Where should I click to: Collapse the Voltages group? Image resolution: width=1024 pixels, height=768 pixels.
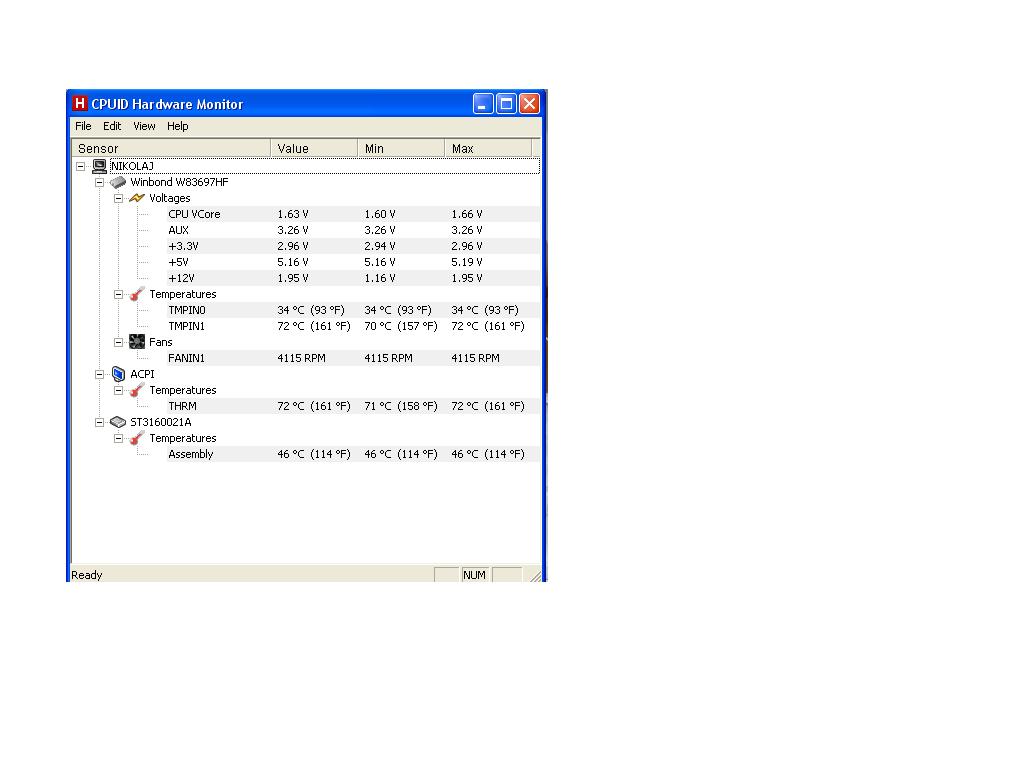118,199
